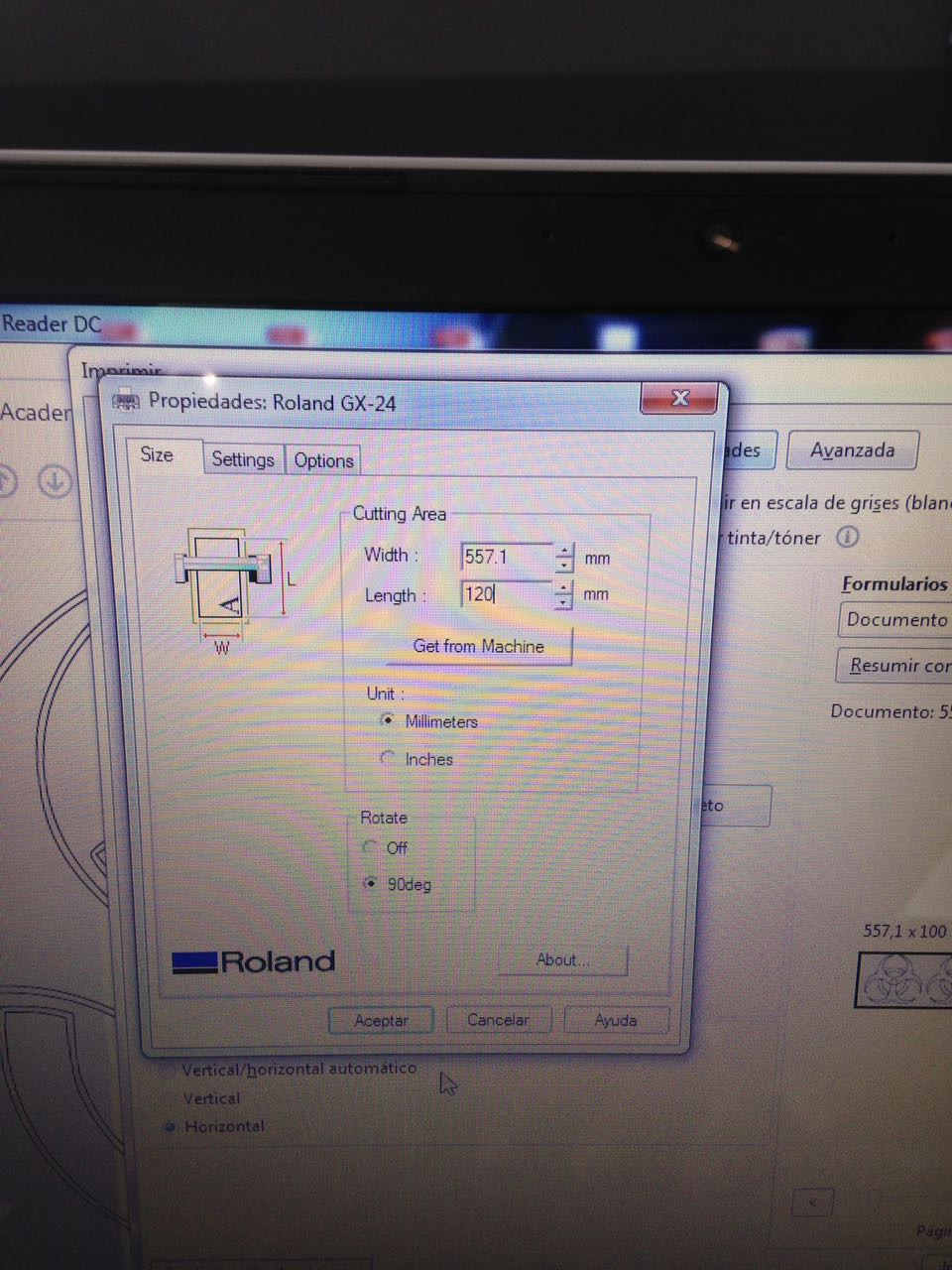Click the 557,1 x 100 size text
The image size is (952, 1270).
pos(904,931)
